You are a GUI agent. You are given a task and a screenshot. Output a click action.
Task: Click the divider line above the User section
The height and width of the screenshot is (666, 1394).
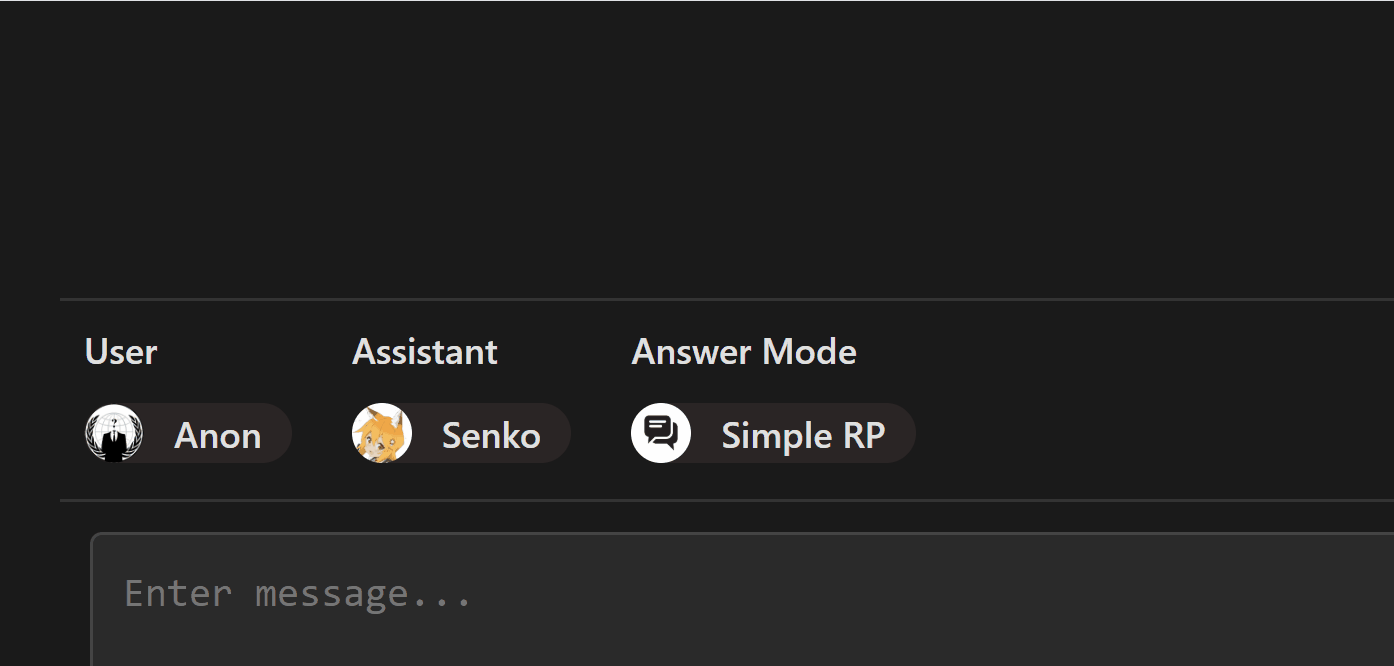click(700, 299)
